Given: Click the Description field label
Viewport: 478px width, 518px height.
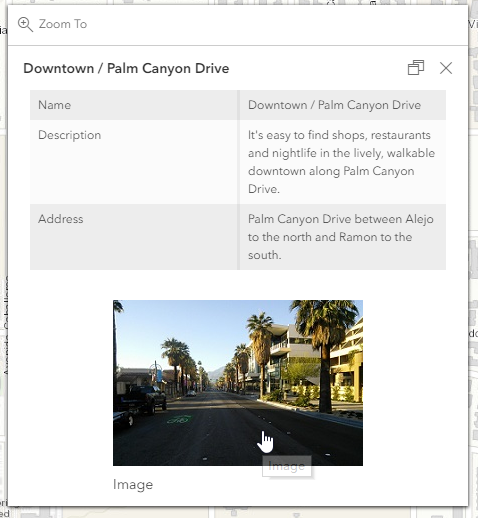Looking at the screenshot, I should point(69,135).
